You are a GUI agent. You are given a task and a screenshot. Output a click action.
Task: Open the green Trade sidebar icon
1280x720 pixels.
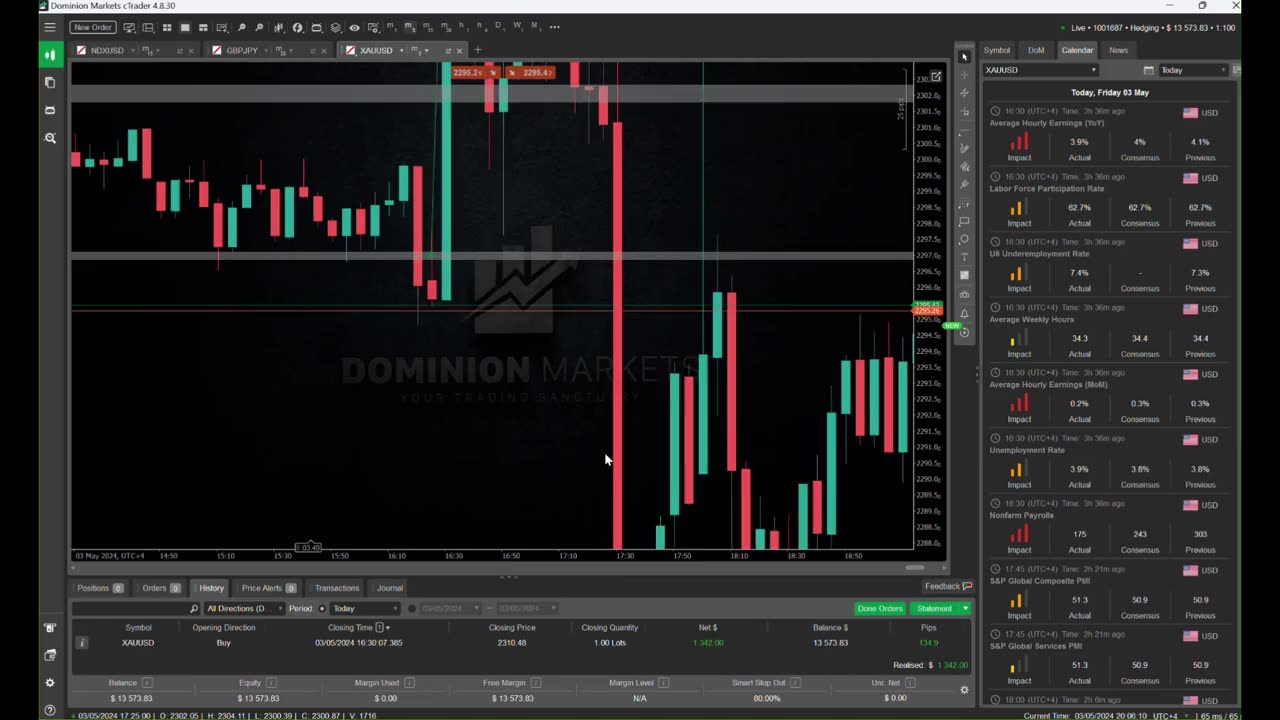point(50,54)
